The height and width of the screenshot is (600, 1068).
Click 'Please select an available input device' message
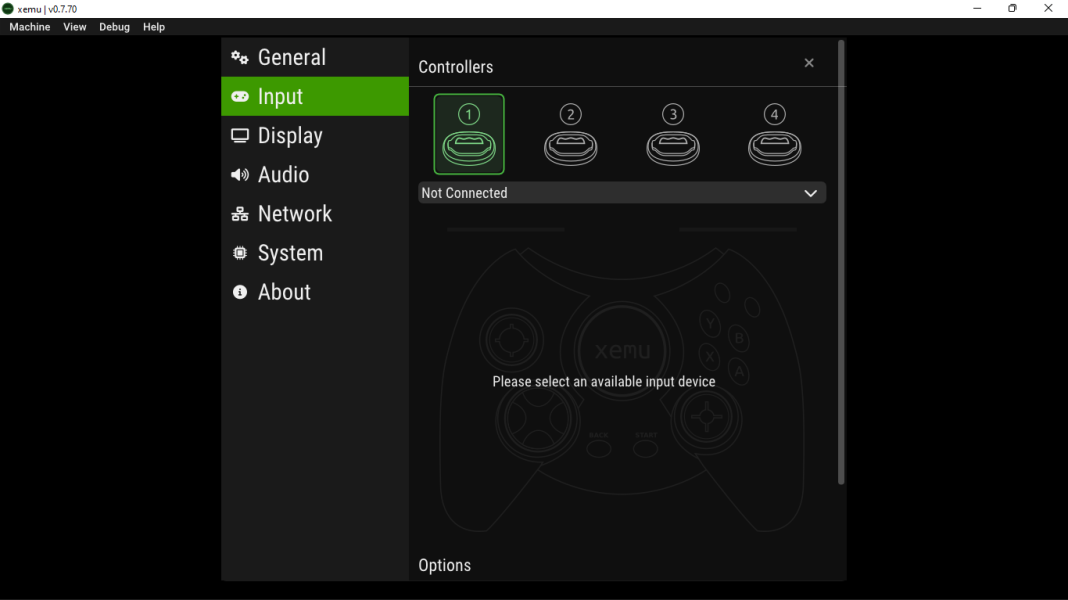pyautogui.click(x=603, y=381)
